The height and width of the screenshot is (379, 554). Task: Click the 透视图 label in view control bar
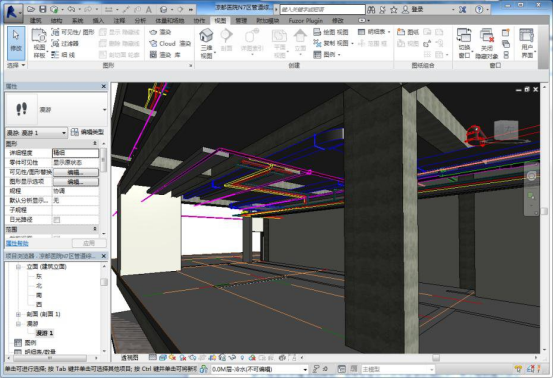point(130,358)
